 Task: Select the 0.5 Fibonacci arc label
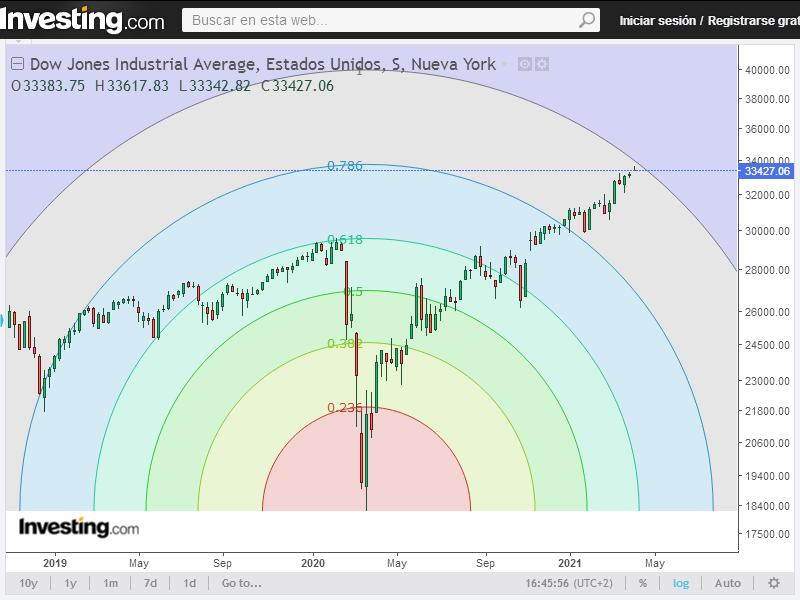[x=353, y=291]
